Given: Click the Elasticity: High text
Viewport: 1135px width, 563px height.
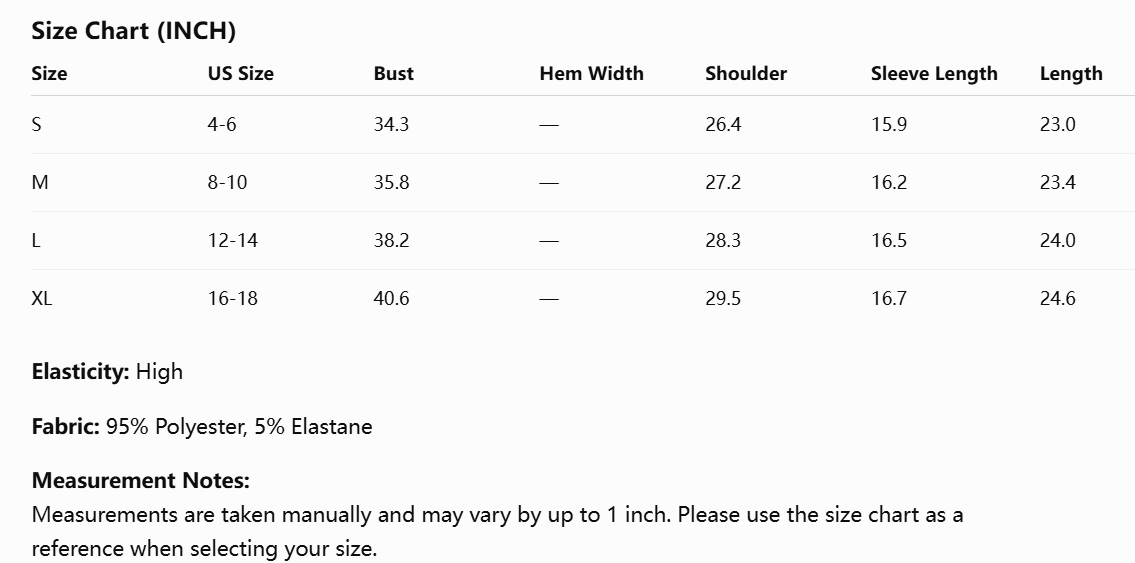Looking at the screenshot, I should click(x=107, y=372).
